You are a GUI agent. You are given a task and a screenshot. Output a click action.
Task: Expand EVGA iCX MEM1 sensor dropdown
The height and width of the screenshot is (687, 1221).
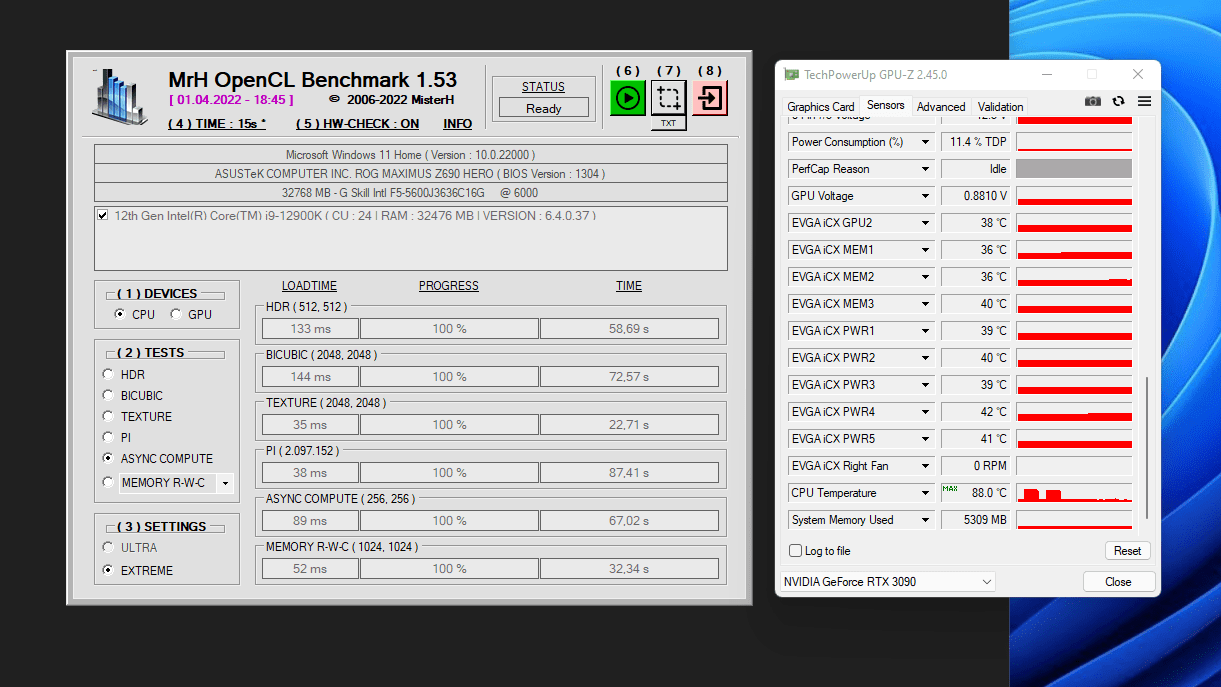coord(926,250)
